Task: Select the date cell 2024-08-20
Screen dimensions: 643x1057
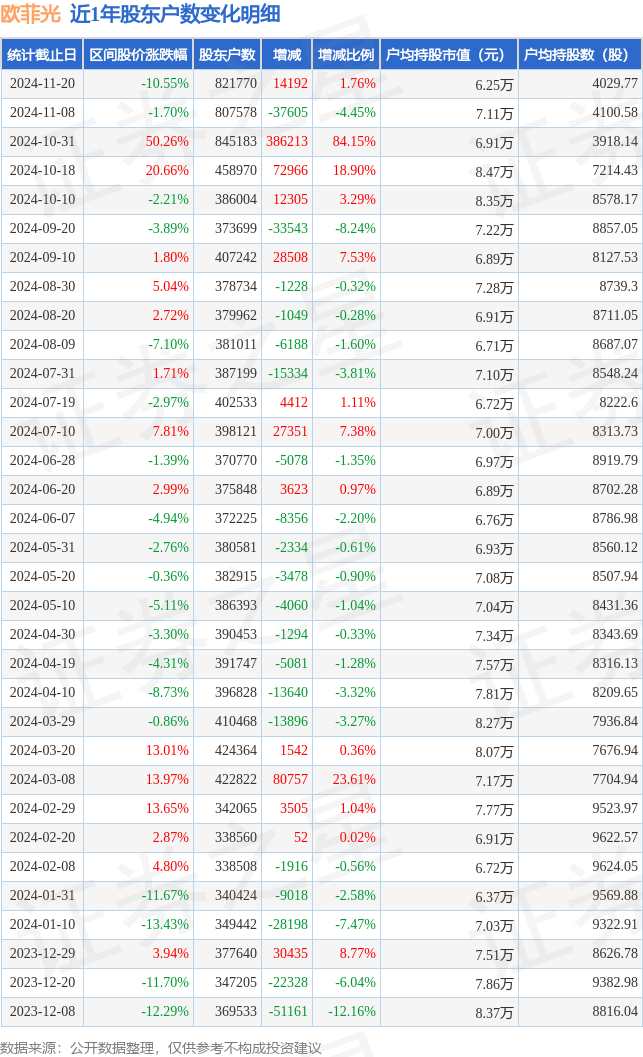Action: click(x=42, y=315)
